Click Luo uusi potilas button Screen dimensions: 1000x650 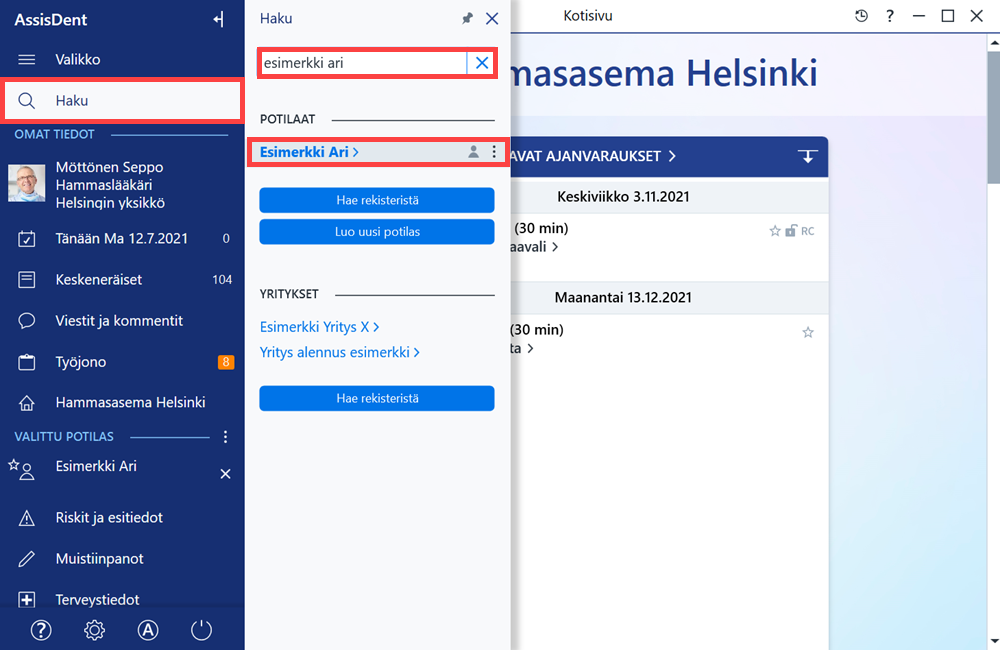pyautogui.click(x=377, y=232)
